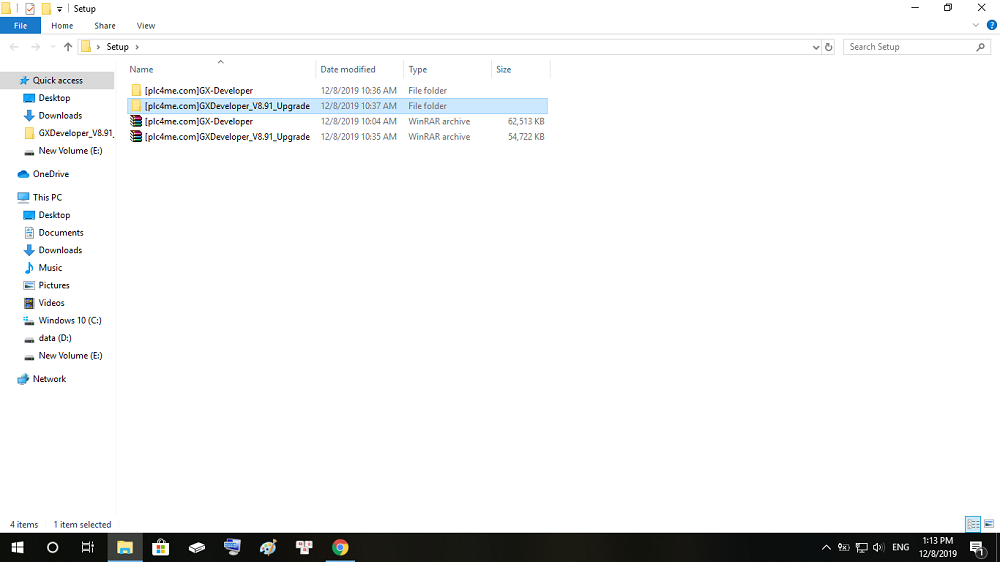The width and height of the screenshot is (1000, 562).
Task: Sort files by Date modified column
Action: tap(348, 69)
